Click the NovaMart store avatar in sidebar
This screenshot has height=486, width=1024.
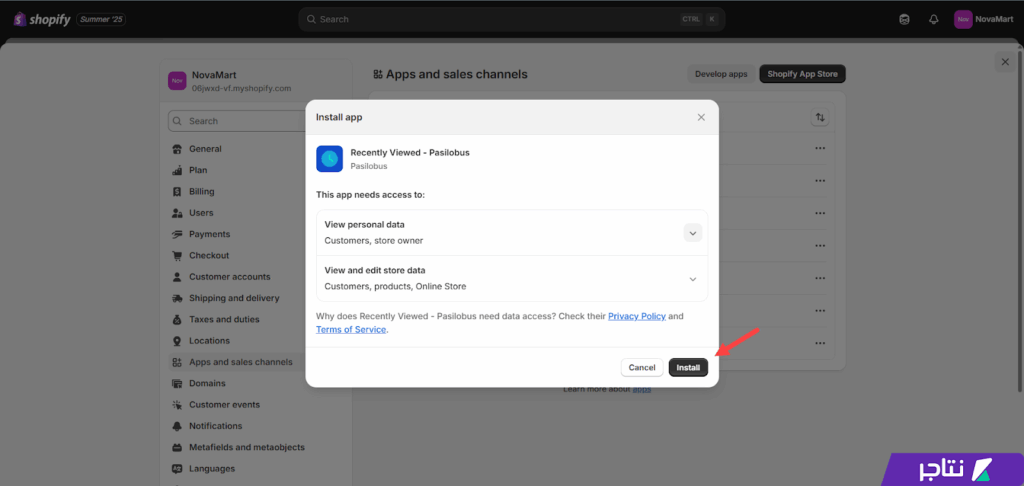pyautogui.click(x=177, y=80)
